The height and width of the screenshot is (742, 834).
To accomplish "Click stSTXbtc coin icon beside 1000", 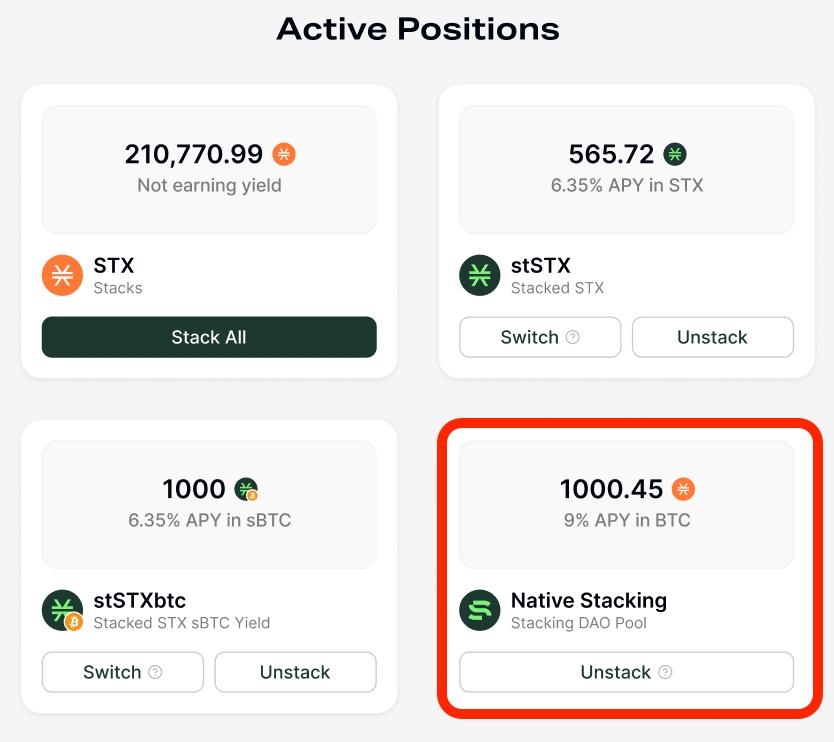I will [x=246, y=489].
